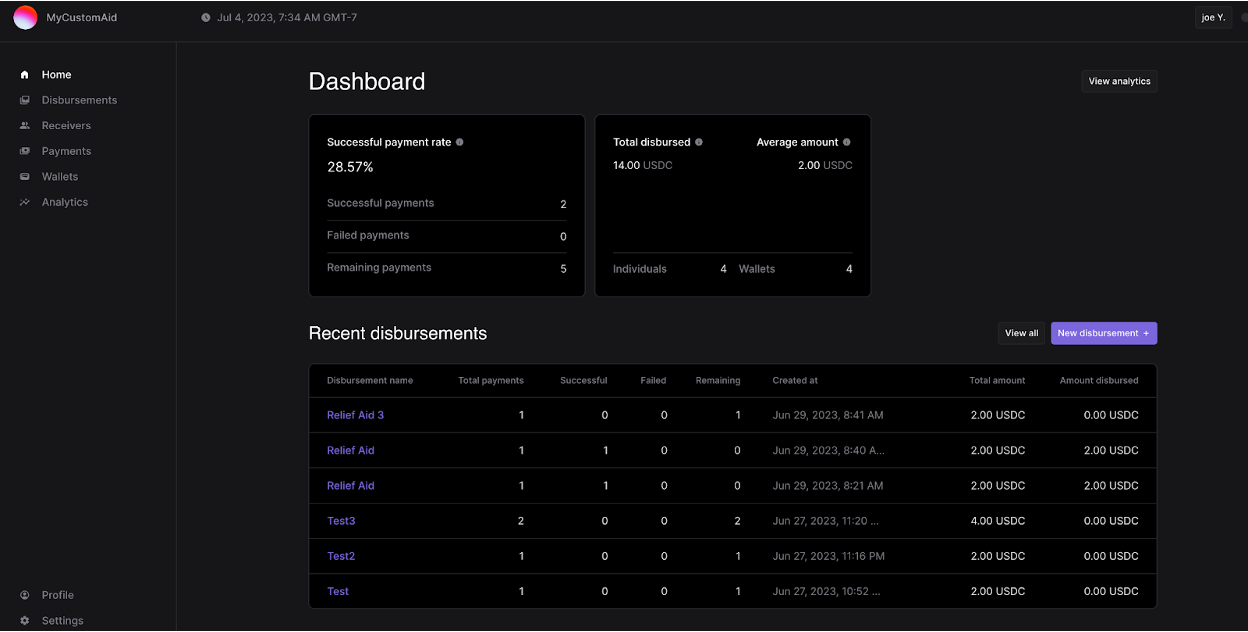Viewport: 1248px width, 632px height.
Task: Click the Payments cash icon
Action: pyautogui.click(x=22, y=151)
